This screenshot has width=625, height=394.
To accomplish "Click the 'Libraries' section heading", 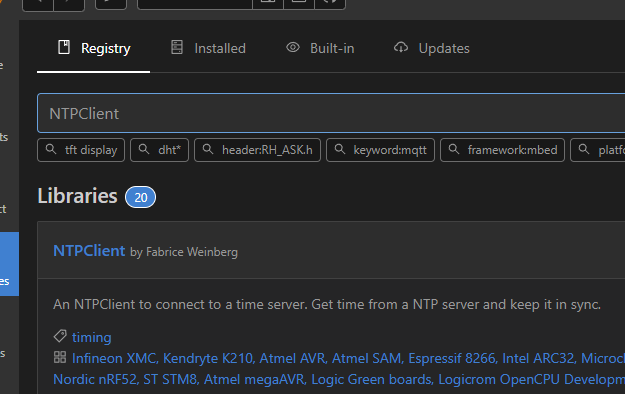I will [77, 196].
